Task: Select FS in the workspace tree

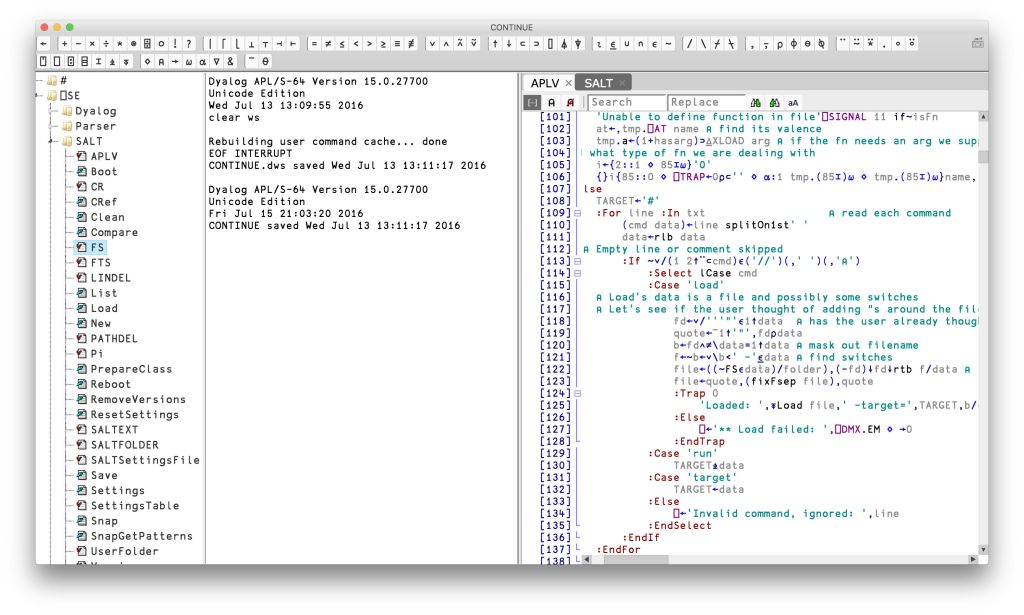Action: (x=97, y=247)
